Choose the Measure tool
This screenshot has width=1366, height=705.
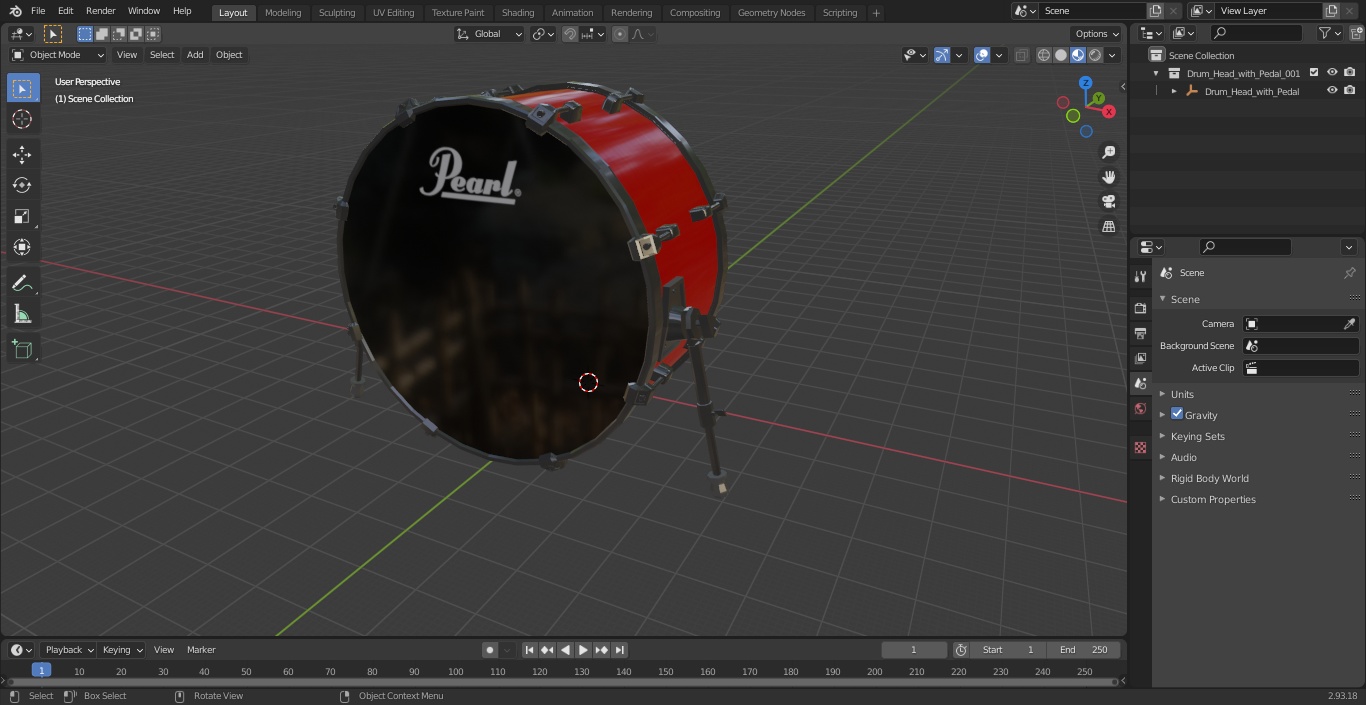click(x=23, y=314)
